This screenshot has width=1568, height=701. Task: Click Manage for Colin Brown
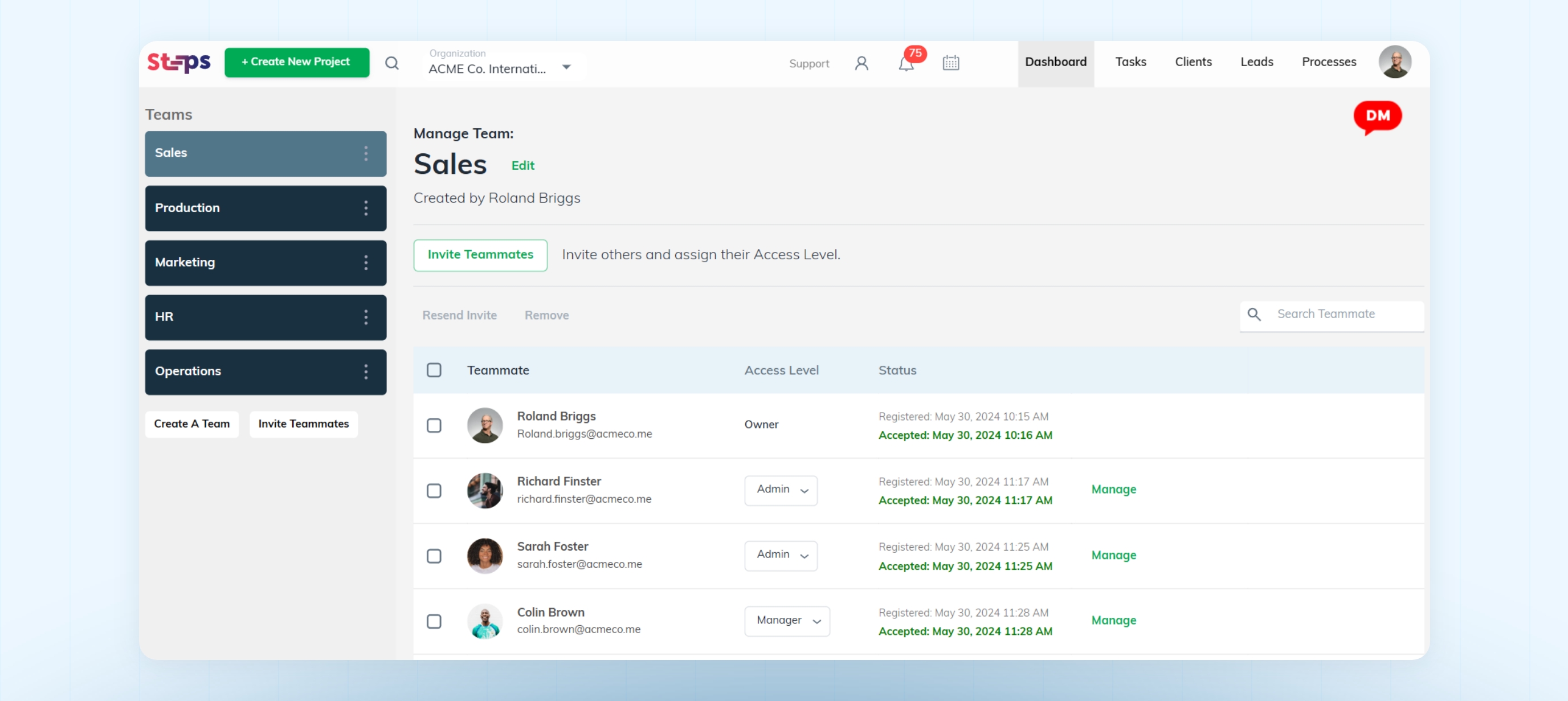pyautogui.click(x=1113, y=621)
